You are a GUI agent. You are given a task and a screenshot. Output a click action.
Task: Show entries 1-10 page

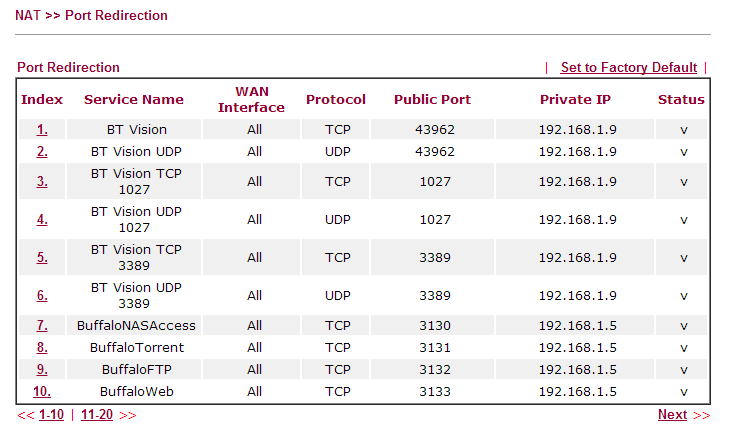51,414
